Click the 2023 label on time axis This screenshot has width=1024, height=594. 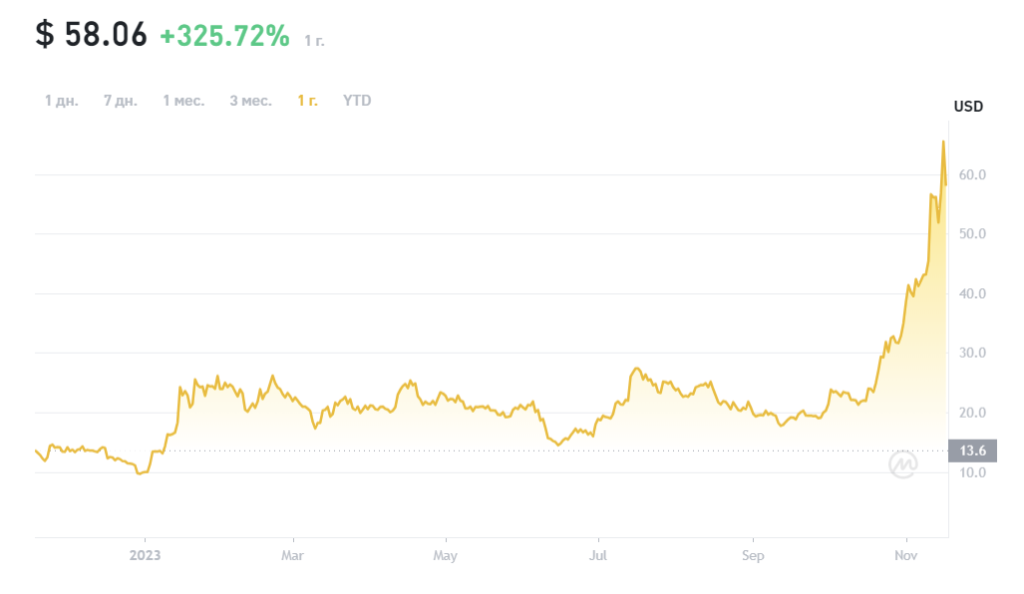144,555
